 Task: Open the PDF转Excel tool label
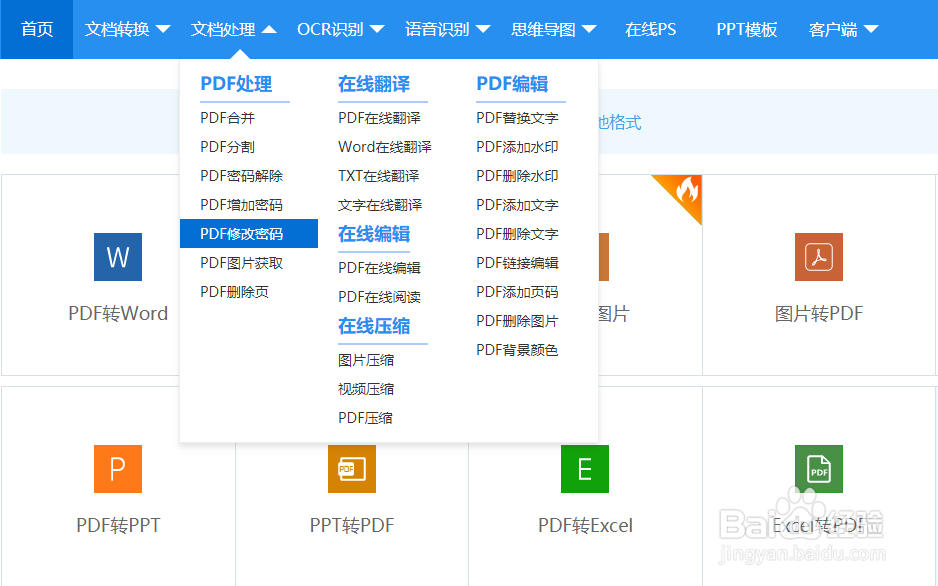pos(585,525)
